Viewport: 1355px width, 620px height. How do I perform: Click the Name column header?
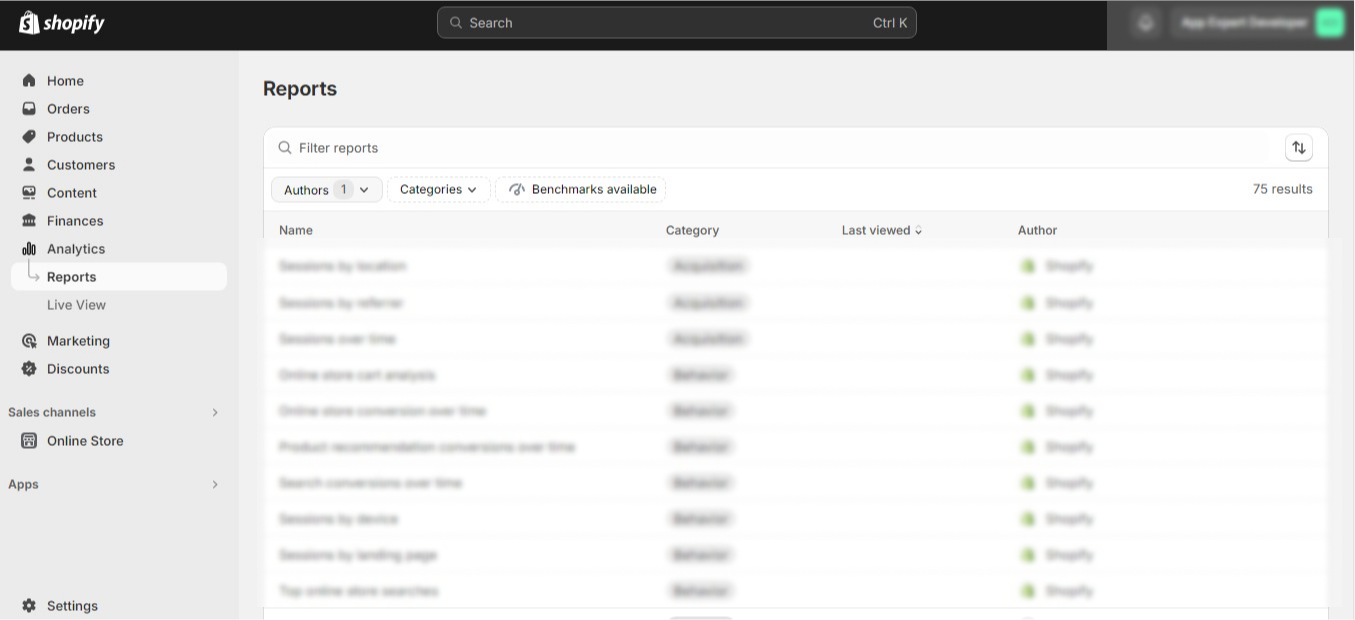[296, 230]
